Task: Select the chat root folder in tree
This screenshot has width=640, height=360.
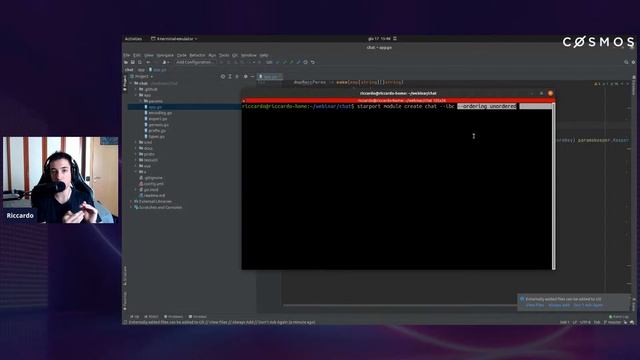Action: 143,83
